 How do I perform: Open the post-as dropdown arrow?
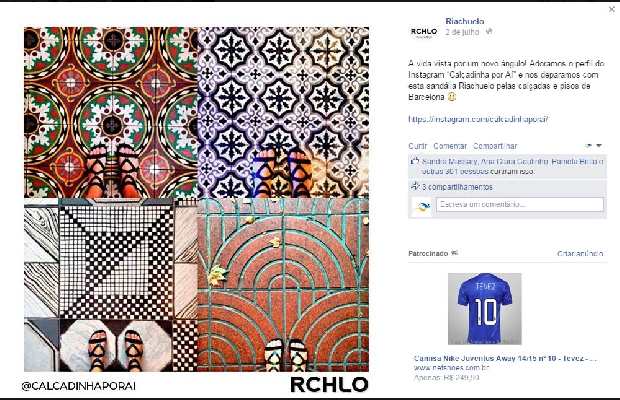[599, 146]
